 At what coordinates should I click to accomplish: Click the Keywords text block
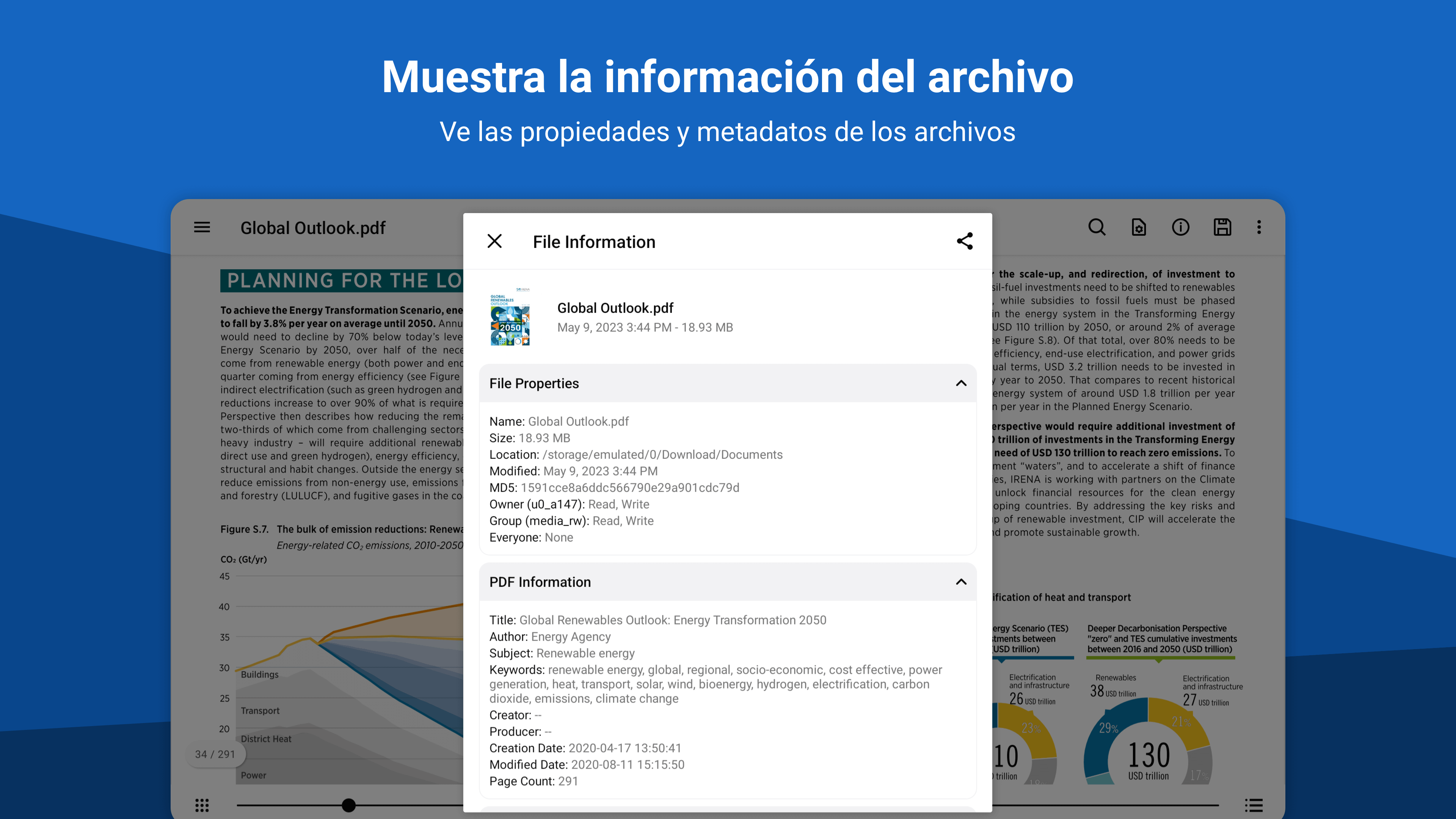[x=715, y=684]
